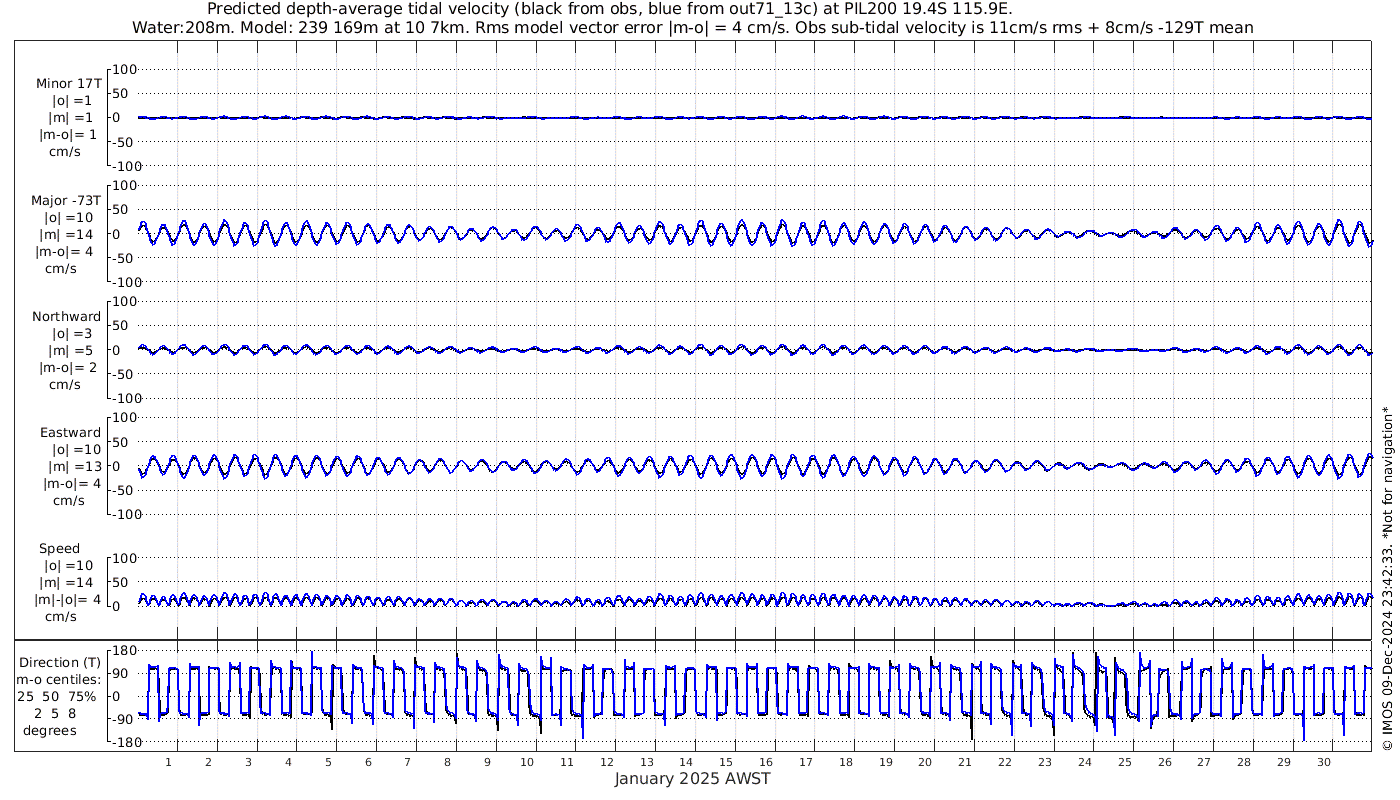Click the day 27 label on the x-axis

pyautogui.click(x=1204, y=762)
